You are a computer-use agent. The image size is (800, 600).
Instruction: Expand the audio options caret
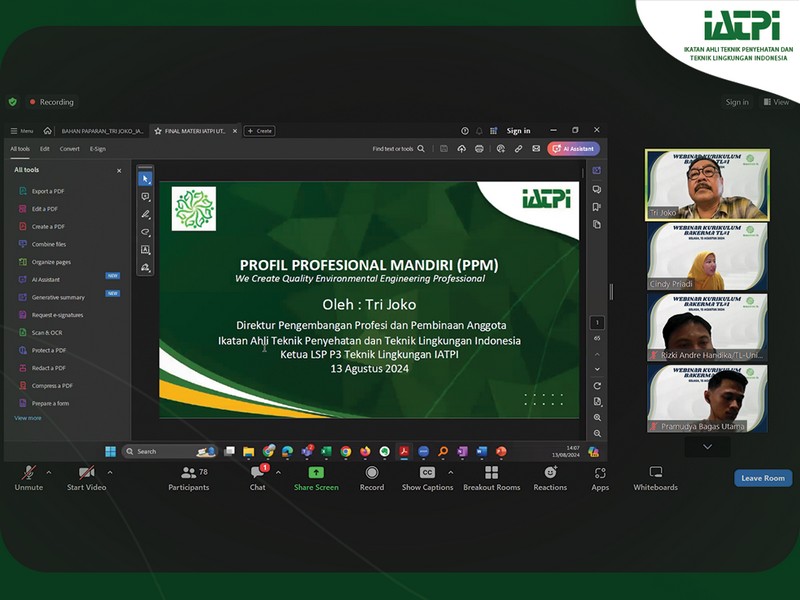[x=48, y=472]
